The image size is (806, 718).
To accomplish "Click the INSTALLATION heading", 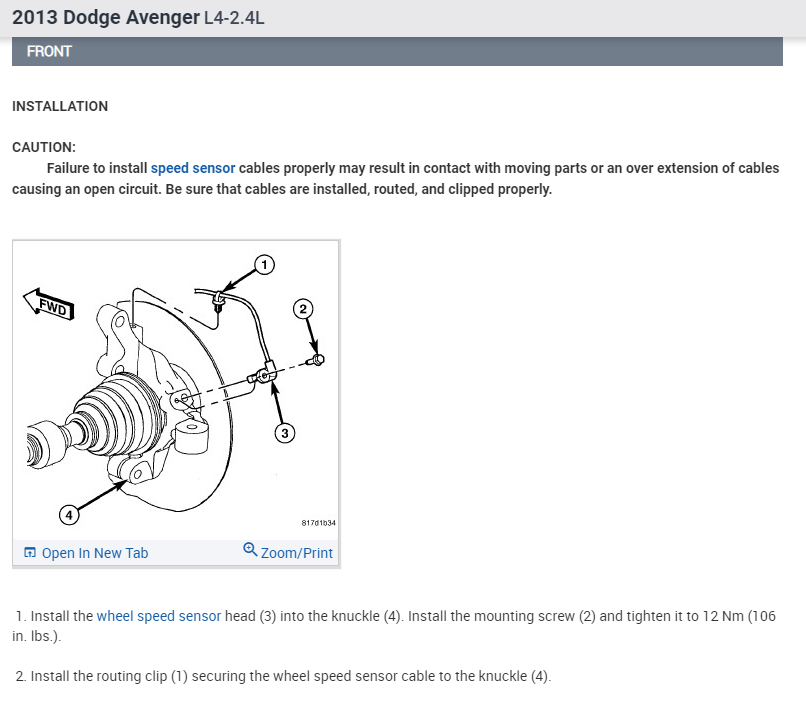I will click(60, 106).
